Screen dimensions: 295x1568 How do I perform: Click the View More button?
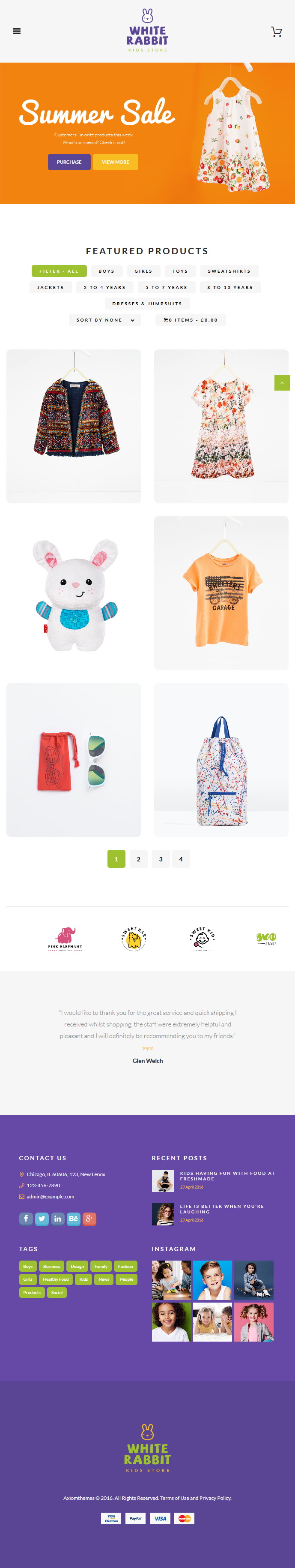[116, 162]
